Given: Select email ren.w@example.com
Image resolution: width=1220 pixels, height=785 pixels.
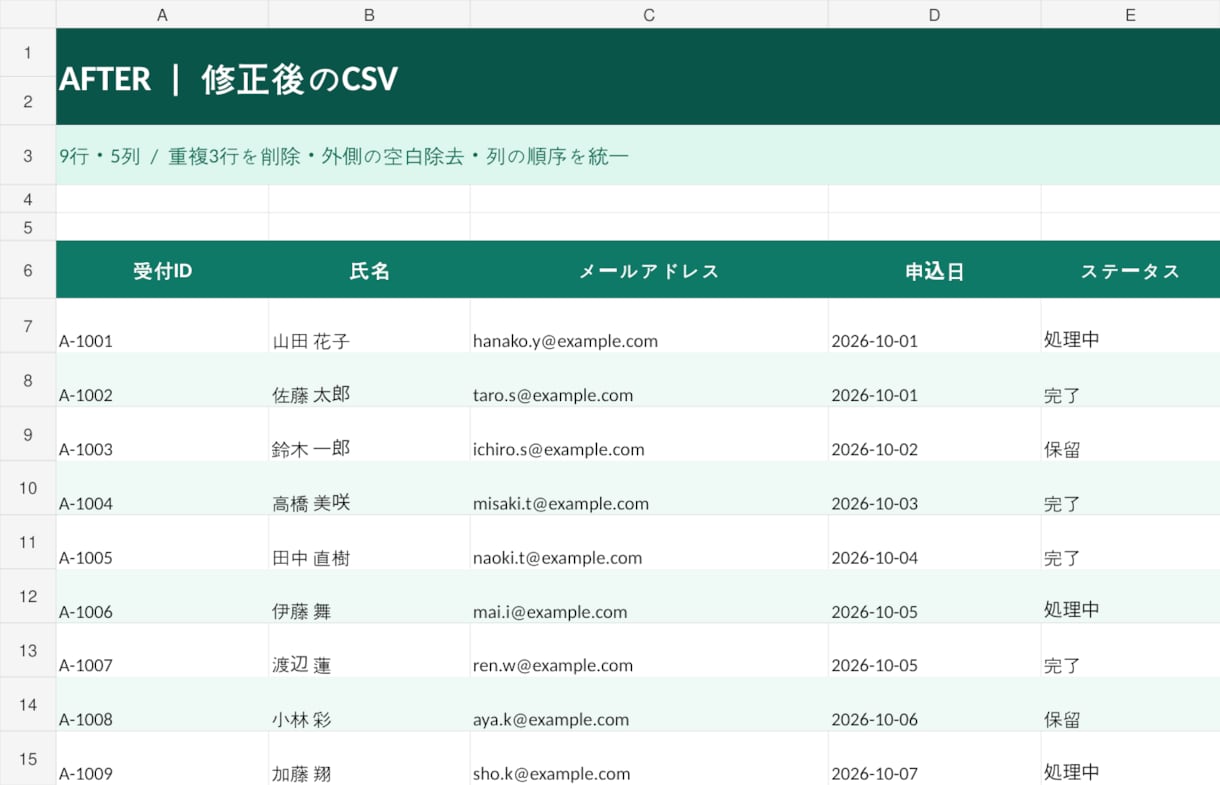Looking at the screenshot, I should [649, 650].
